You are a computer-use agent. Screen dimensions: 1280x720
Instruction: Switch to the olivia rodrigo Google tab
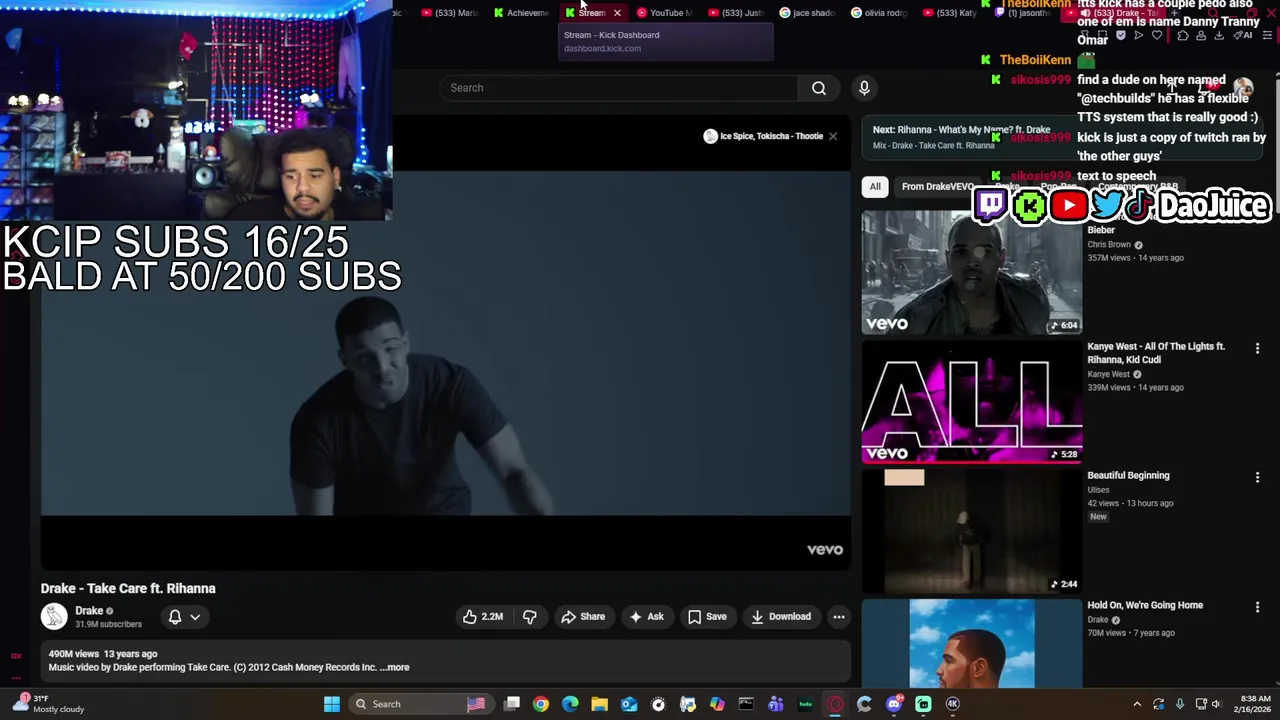[x=879, y=13]
